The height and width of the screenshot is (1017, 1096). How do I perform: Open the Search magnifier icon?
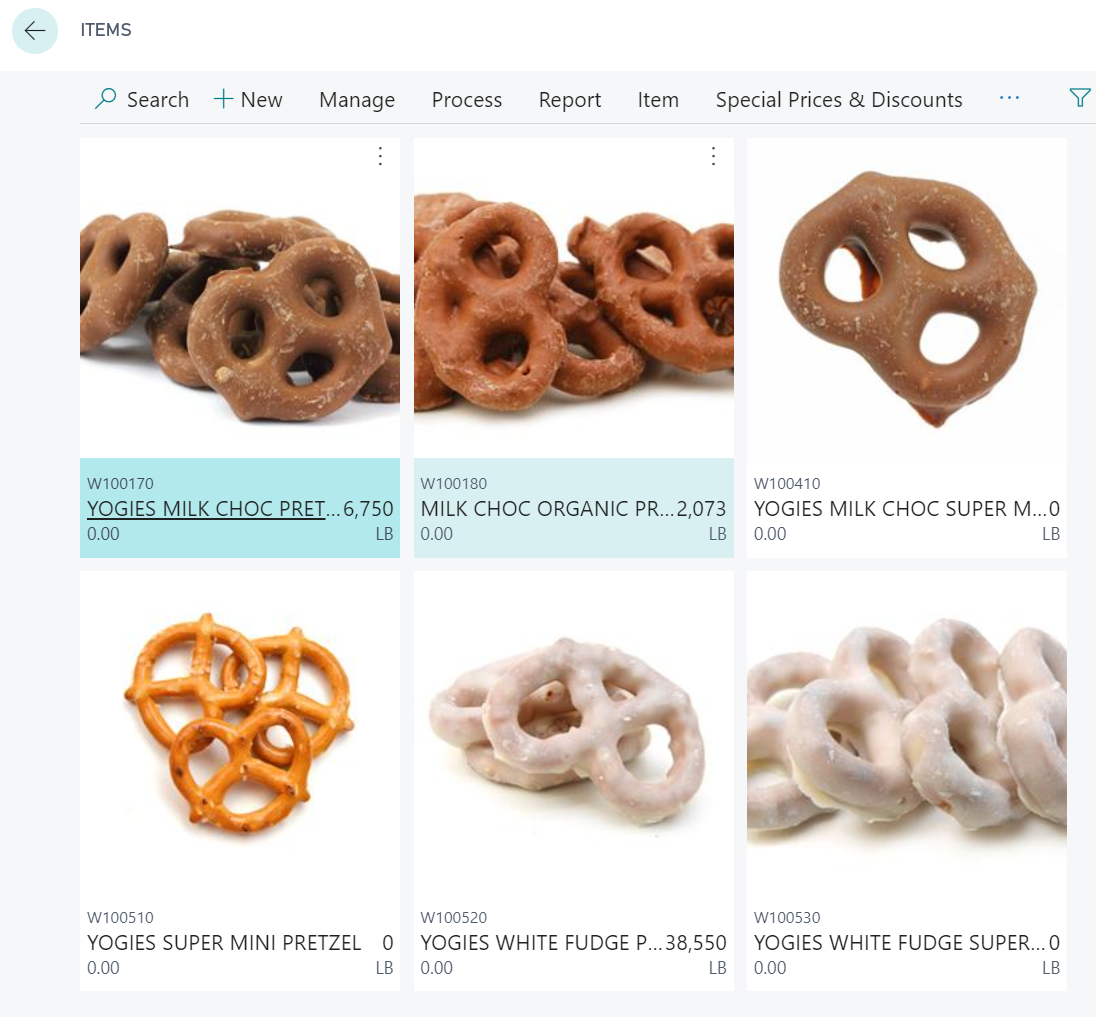(106, 99)
